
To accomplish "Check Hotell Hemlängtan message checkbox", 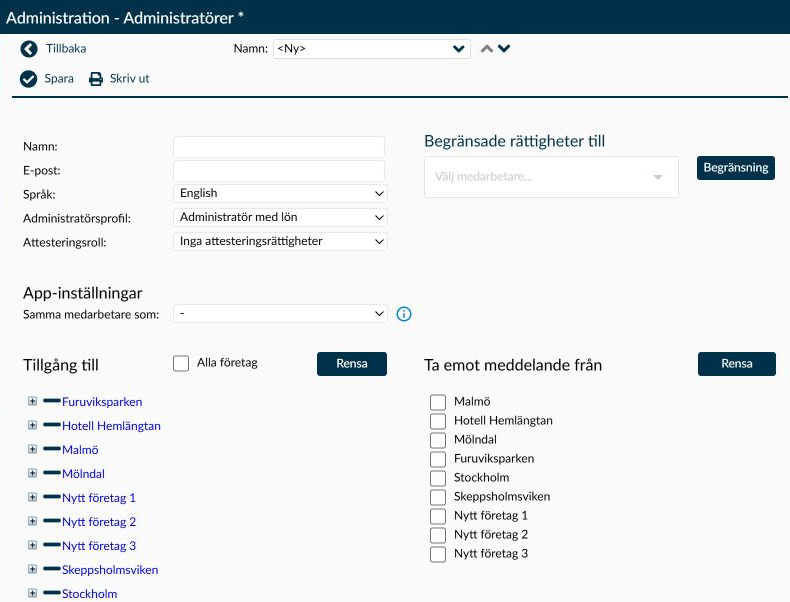I will click(x=438, y=421).
